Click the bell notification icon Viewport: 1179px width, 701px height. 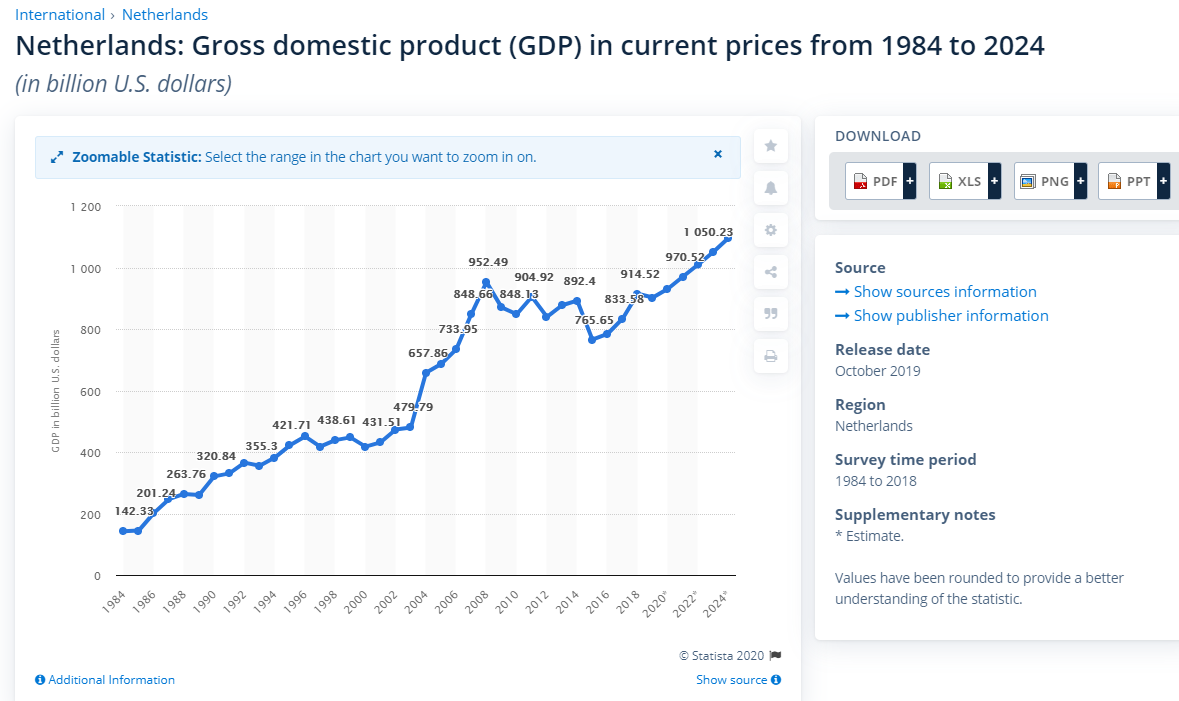771,188
